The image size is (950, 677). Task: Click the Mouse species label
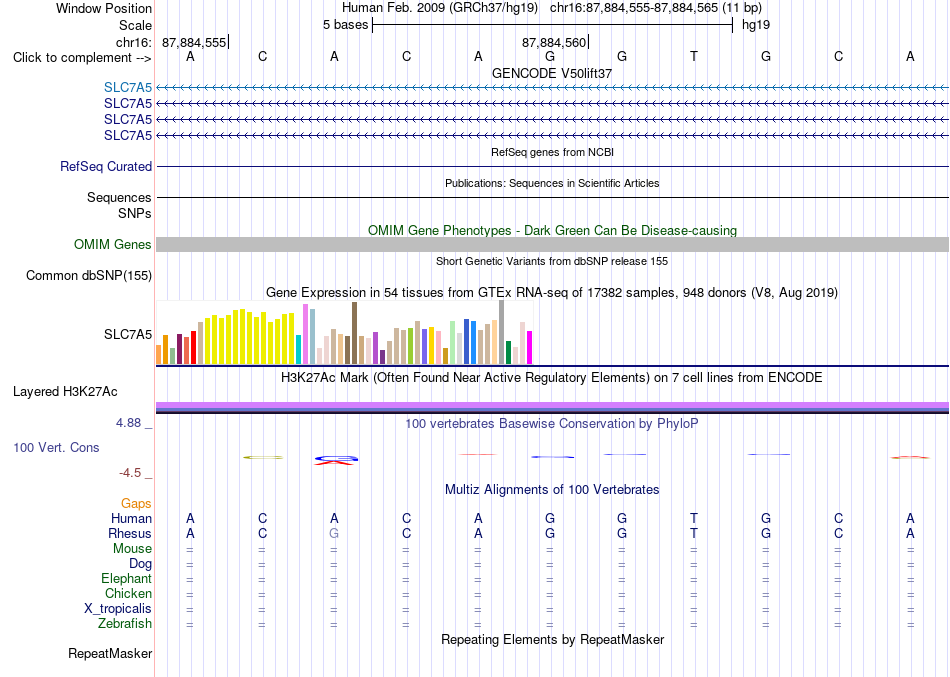coord(132,549)
